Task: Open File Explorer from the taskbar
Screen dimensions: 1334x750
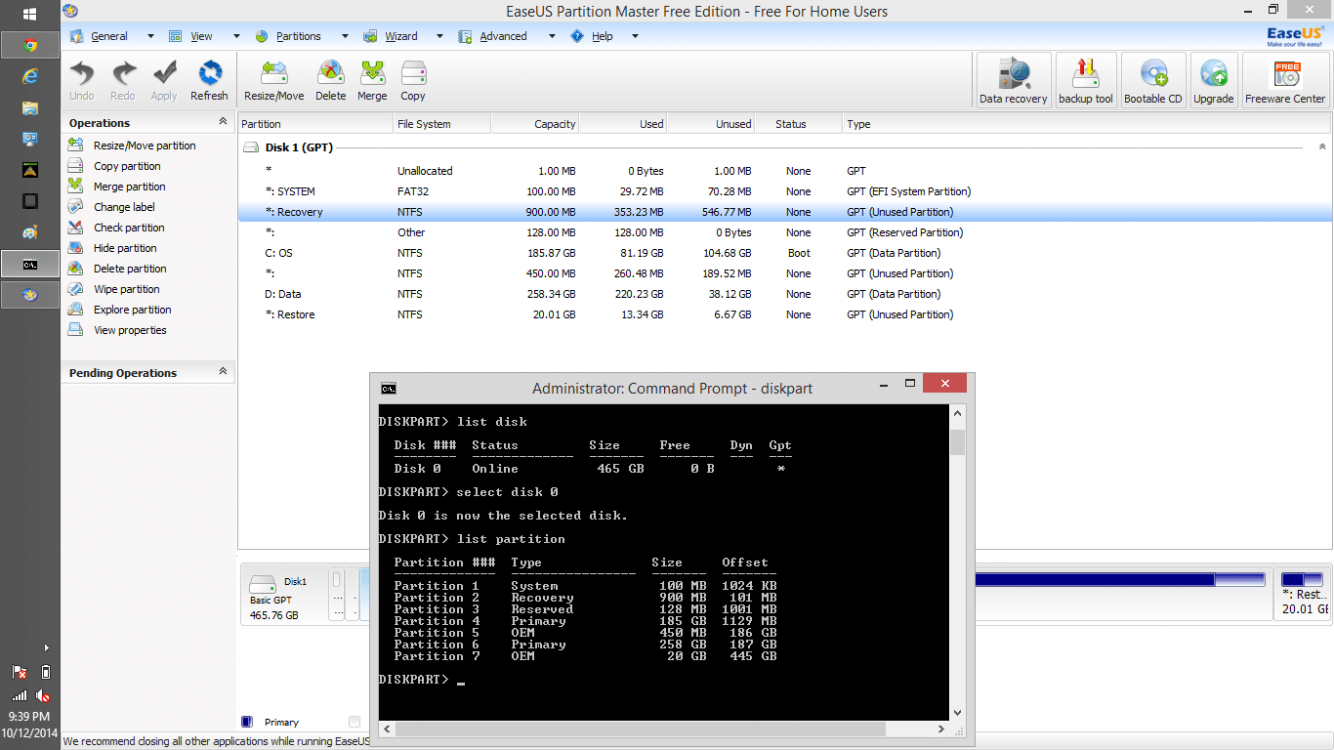Action: point(30,107)
